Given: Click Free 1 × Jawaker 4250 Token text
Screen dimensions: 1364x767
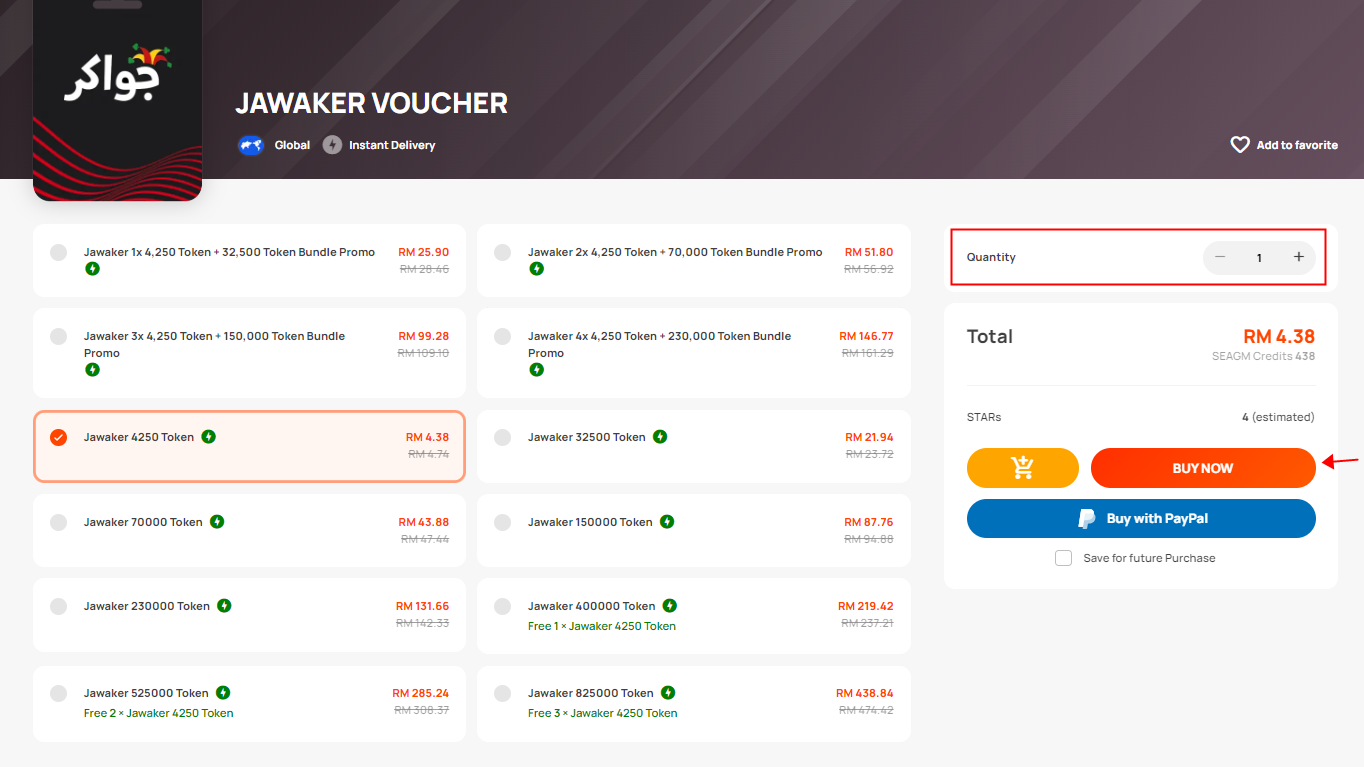Looking at the screenshot, I should pyautogui.click(x=602, y=626).
